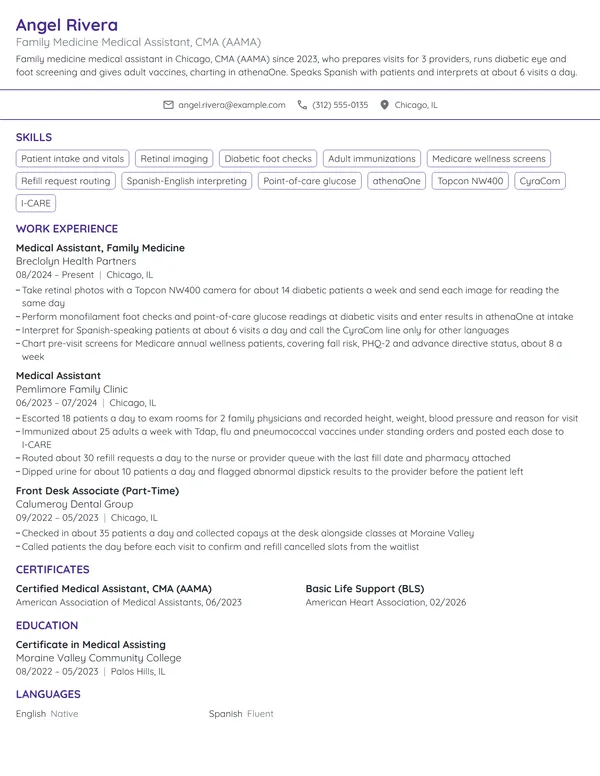600x776 pixels.
Task: Click the Family Medicine Medical Assistant subtitle
Action: coord(138,42)
